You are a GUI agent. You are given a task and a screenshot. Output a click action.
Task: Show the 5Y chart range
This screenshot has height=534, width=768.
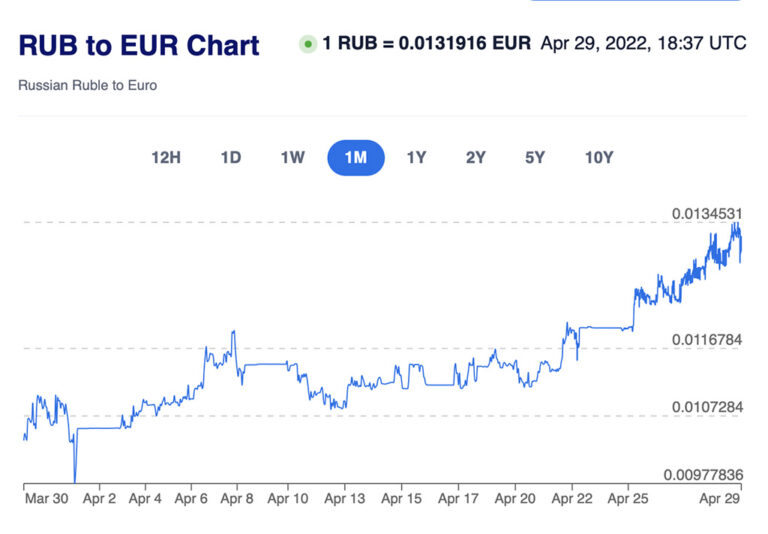click(x=535, y=157)
